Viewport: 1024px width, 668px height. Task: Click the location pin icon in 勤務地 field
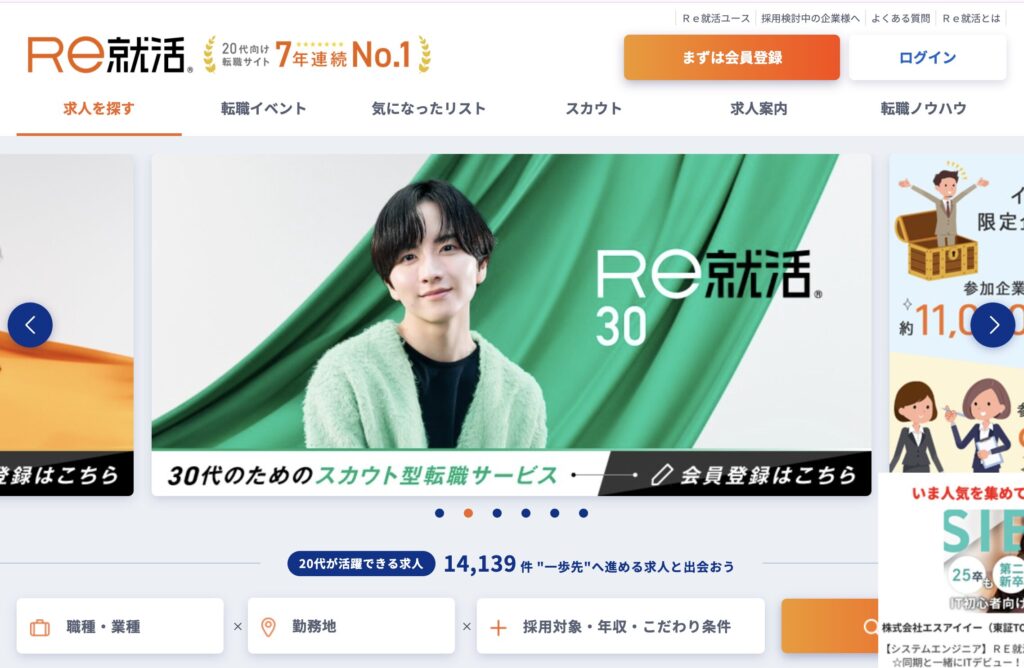268,627
